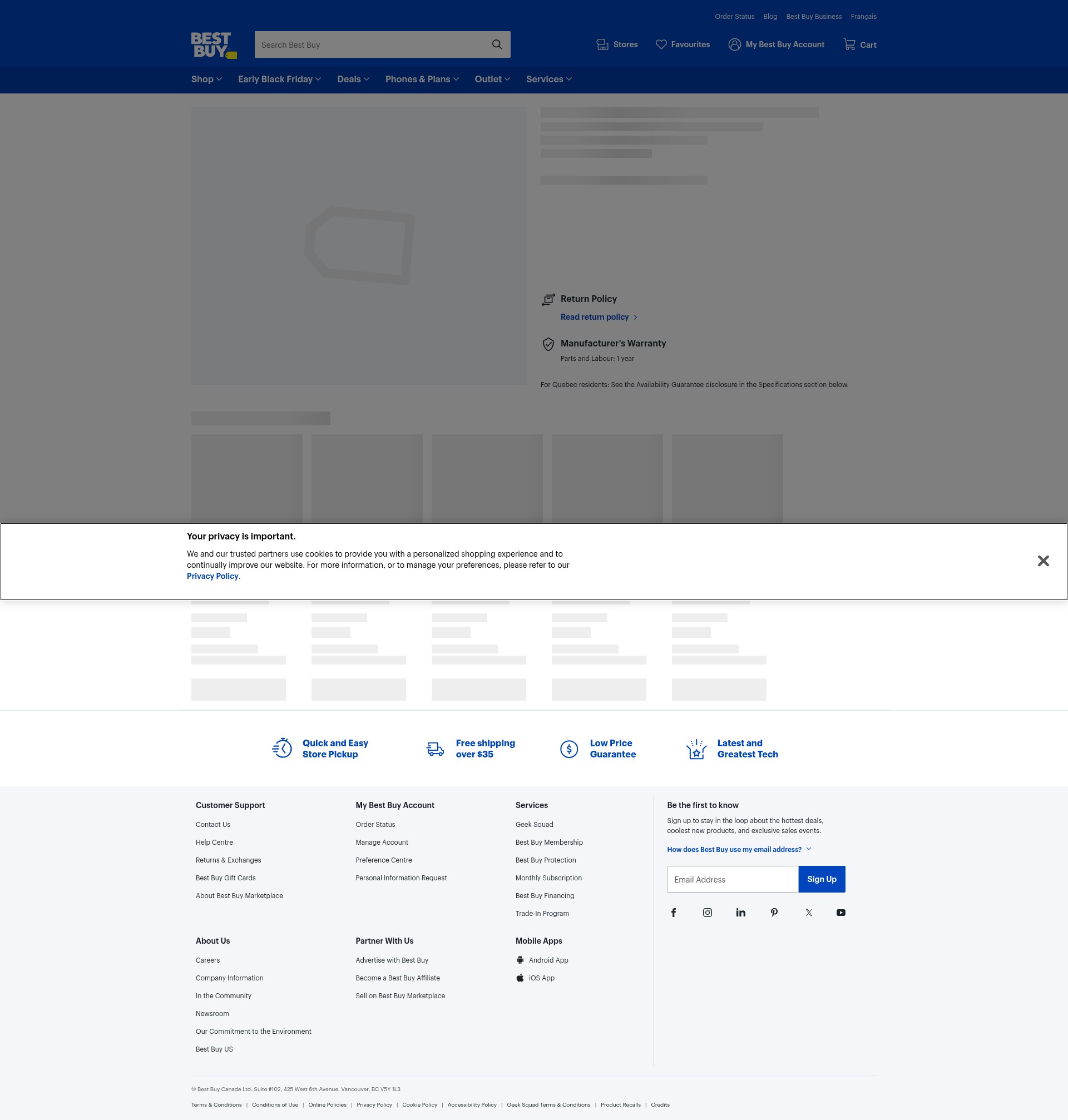Open Preference Centre link
This screenshot has width=1068, height=1120.
(384, 860)
